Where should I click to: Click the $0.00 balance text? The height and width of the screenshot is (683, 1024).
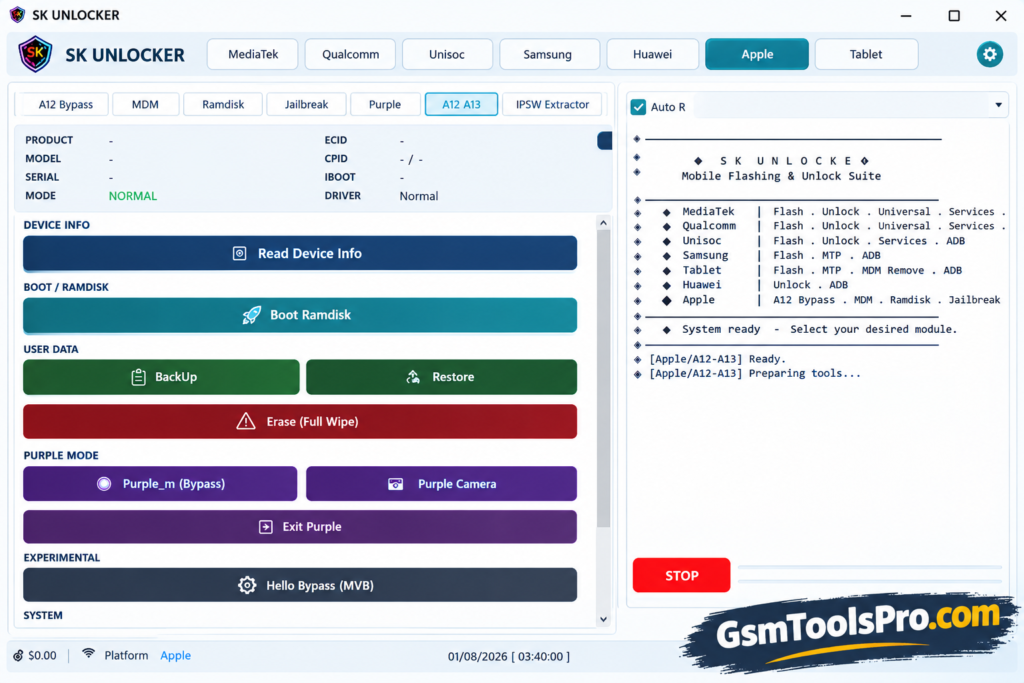[x=42, y=655]
